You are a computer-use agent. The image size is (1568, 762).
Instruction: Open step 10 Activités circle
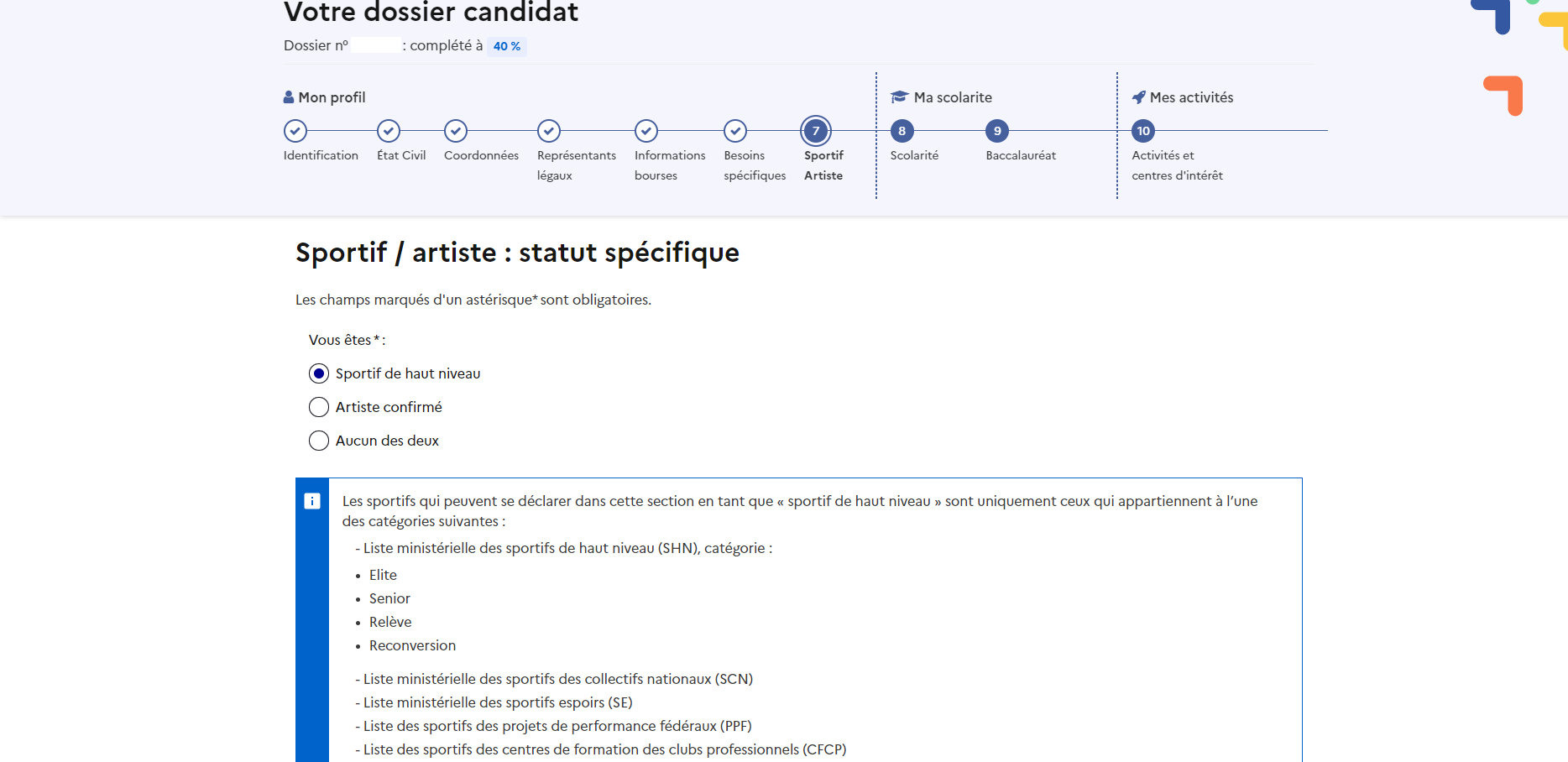click(x=1143, y=131)
